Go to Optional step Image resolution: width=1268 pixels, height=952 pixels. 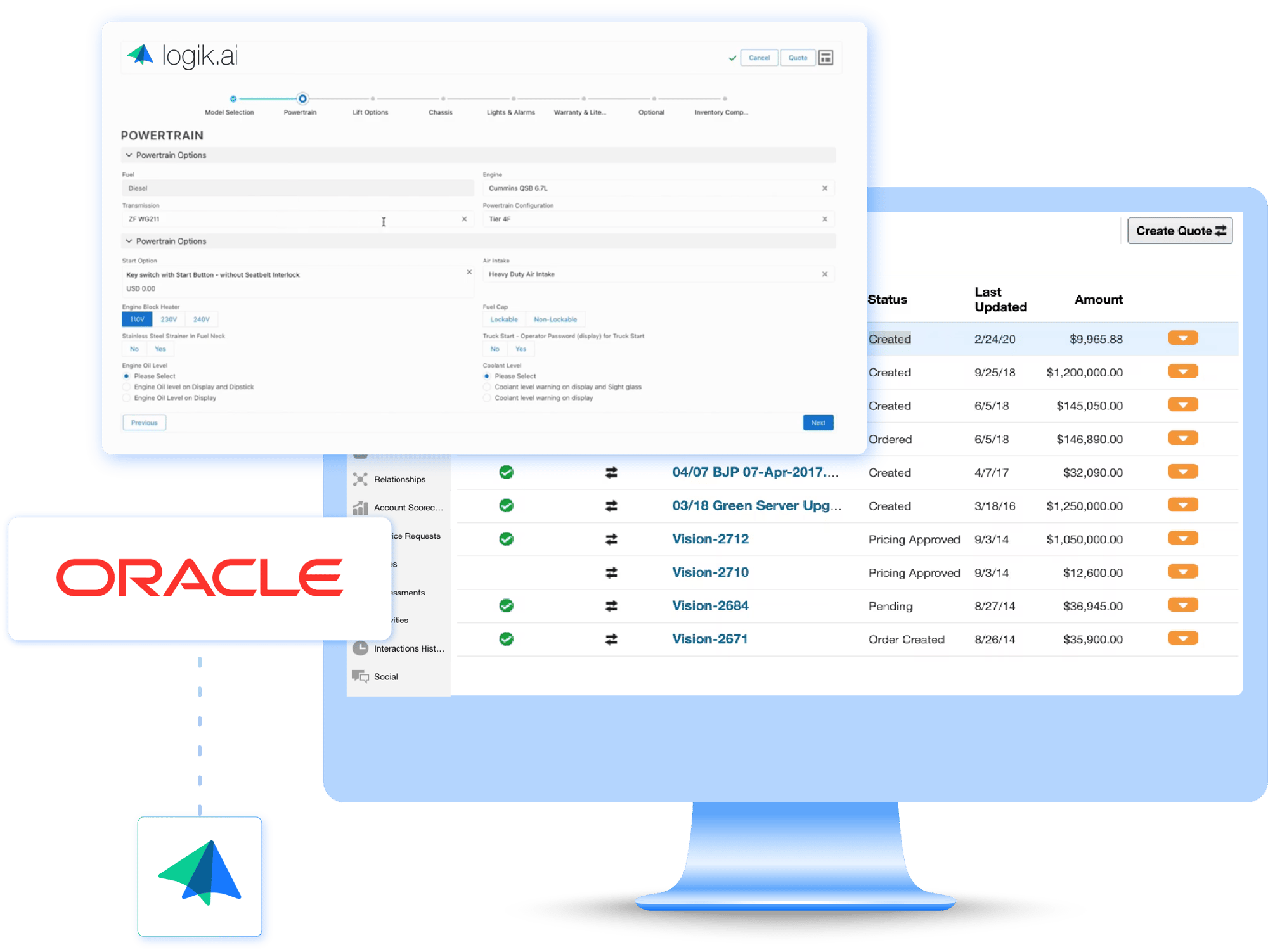654,99
